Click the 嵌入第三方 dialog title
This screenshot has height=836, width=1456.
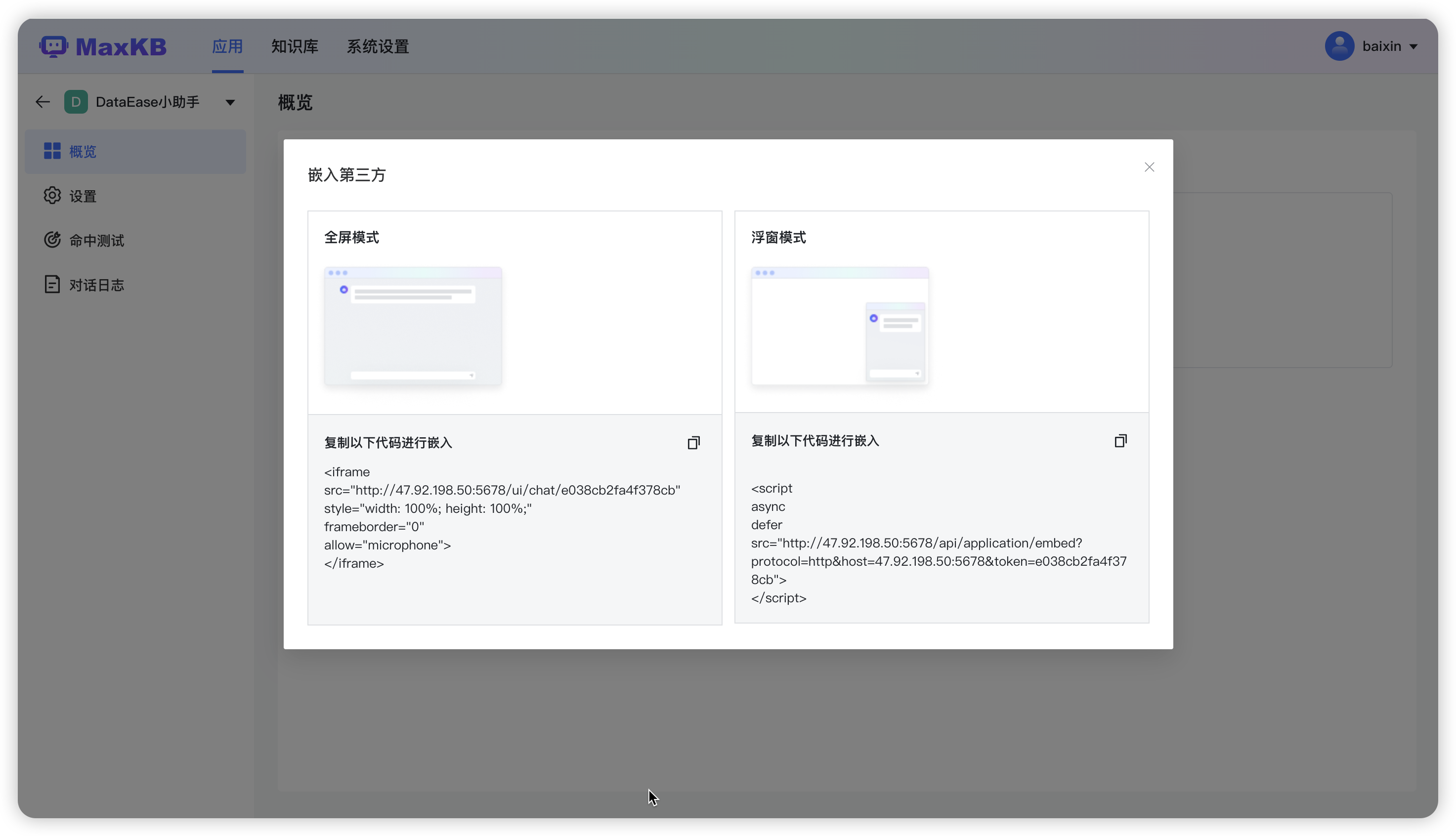pyautogui.click(x=347, y=175)
